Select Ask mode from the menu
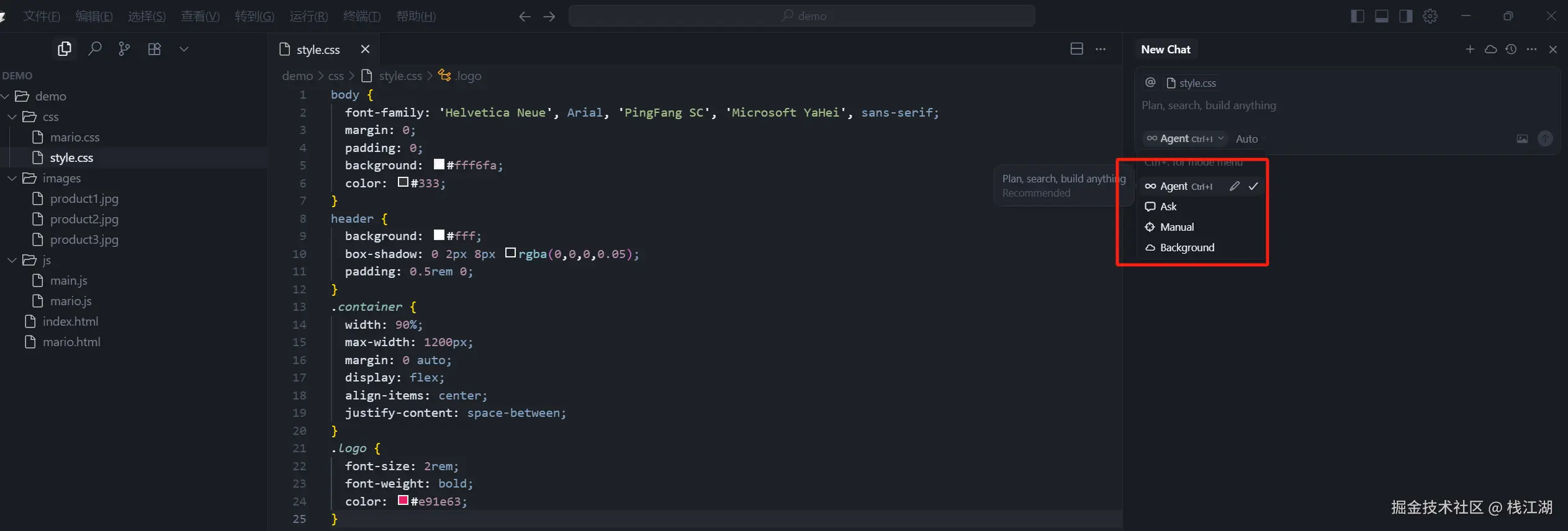This screenshot has width=1568, height=531. coord(1168,207)
